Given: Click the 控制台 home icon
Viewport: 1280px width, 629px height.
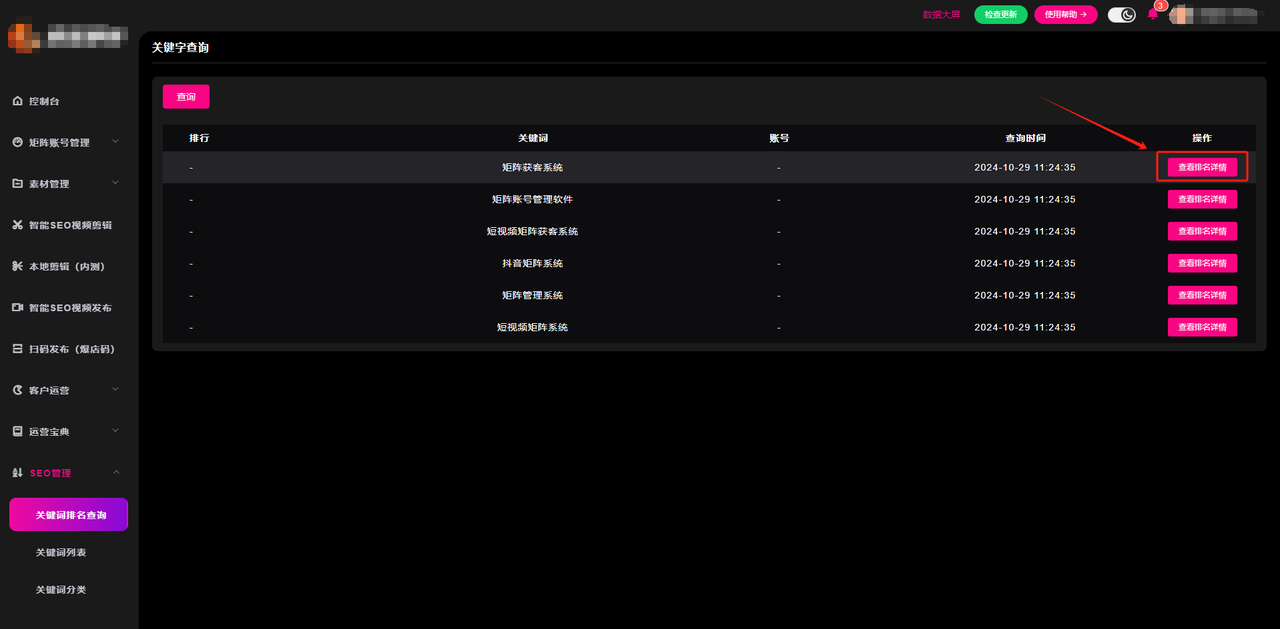Looking at the screenshot, I should point(17,101).
